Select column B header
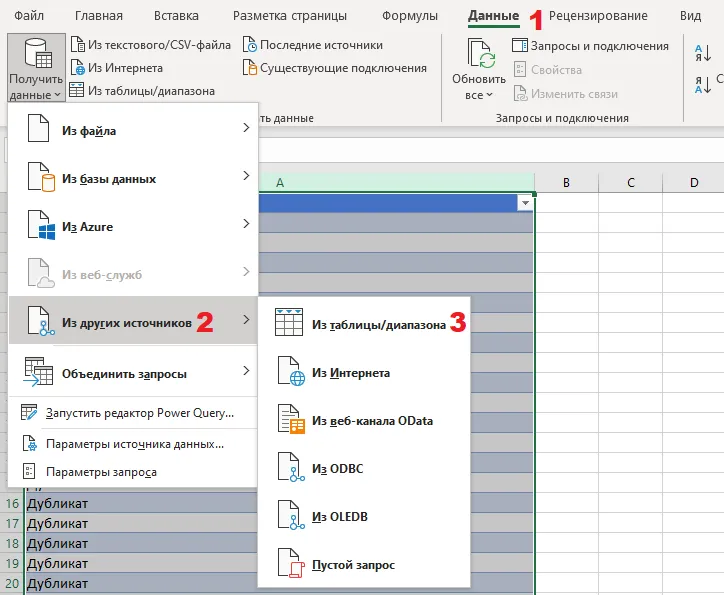This screenshot has width=724, height=595. click(x=566, y=183)
